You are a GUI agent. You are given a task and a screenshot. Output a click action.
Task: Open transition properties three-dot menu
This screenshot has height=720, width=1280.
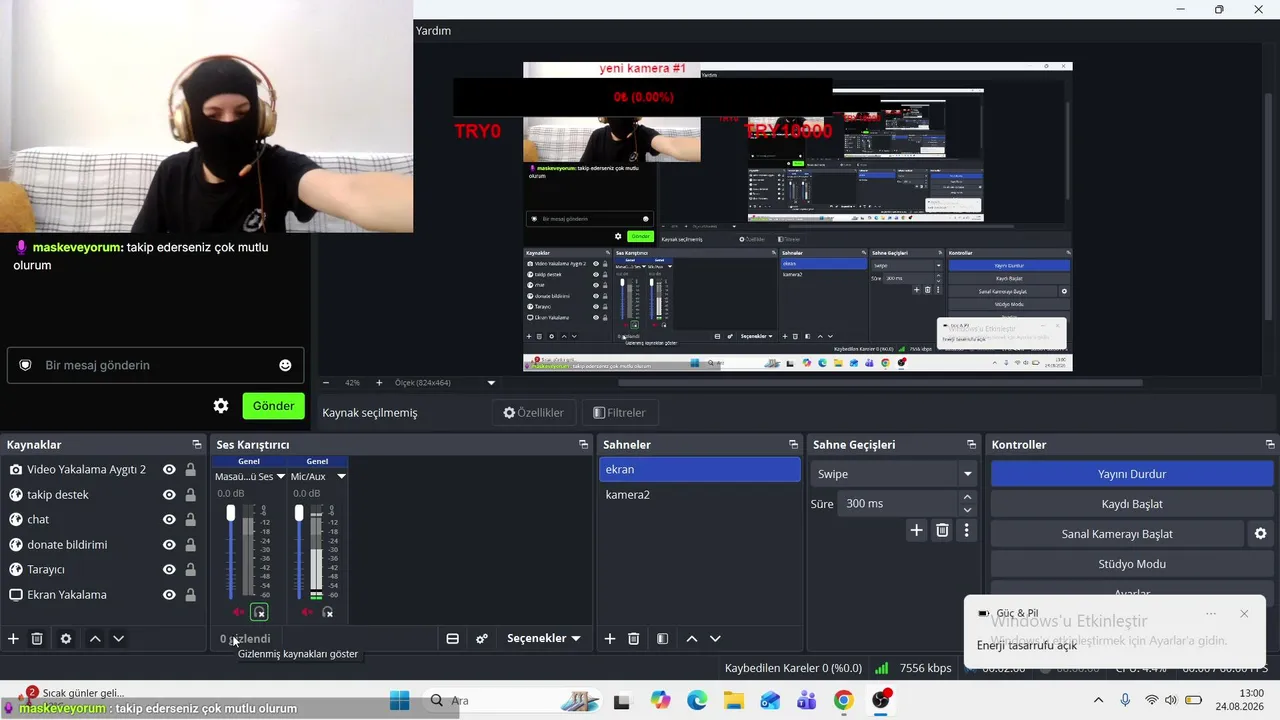click(x=966, y=531)
